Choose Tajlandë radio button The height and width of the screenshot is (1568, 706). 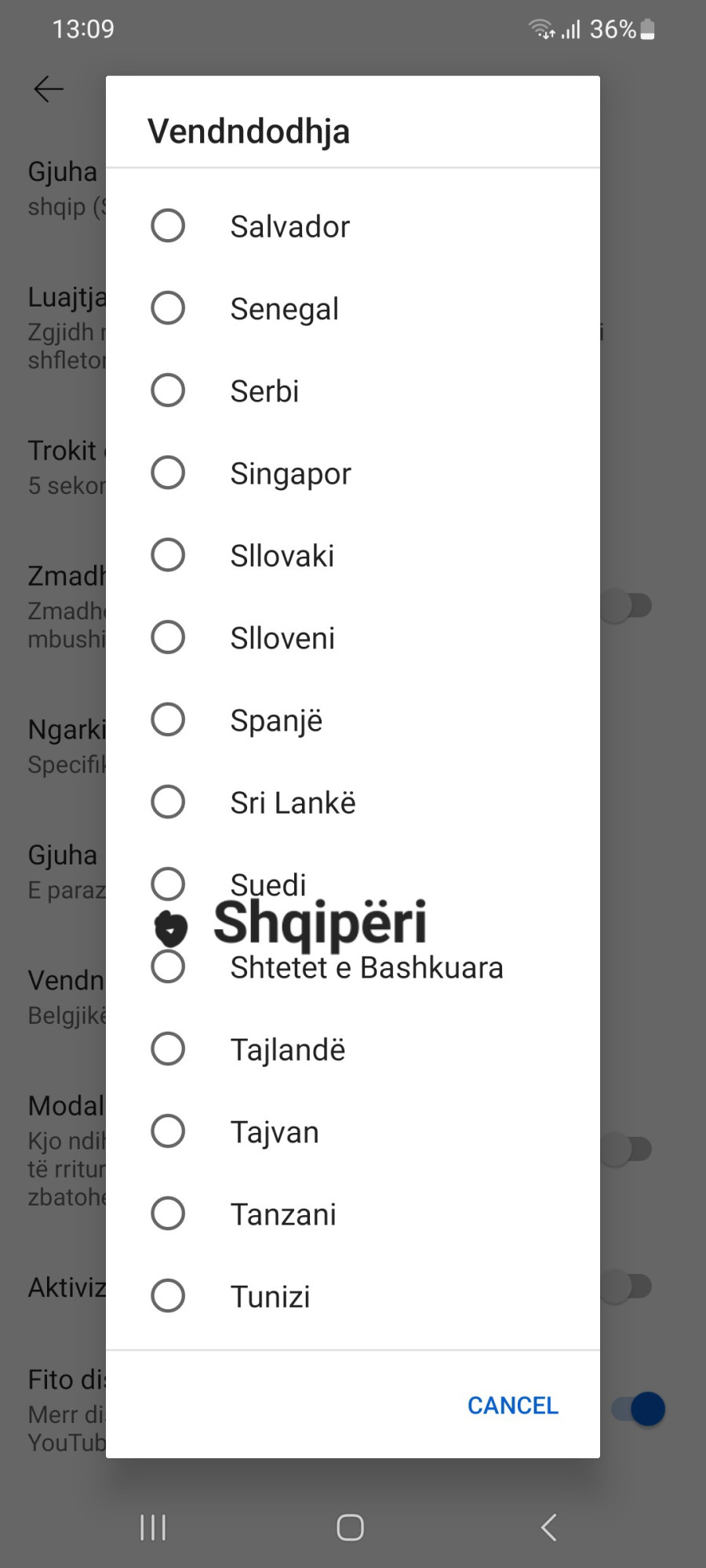pyautogui.click(x=168, y=1049)
